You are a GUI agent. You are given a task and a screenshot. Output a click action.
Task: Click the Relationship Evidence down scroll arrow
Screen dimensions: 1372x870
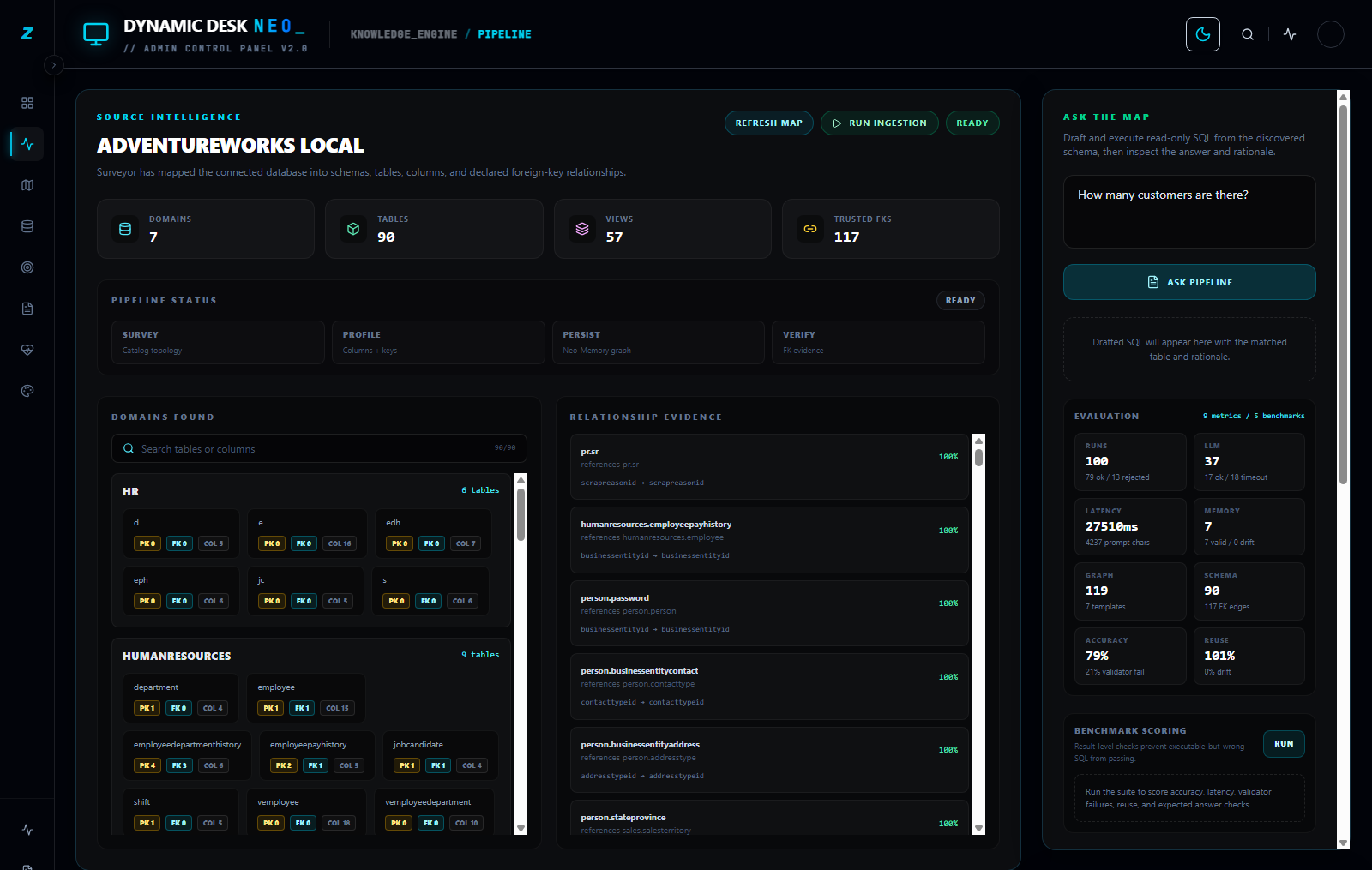coord(978,828)
